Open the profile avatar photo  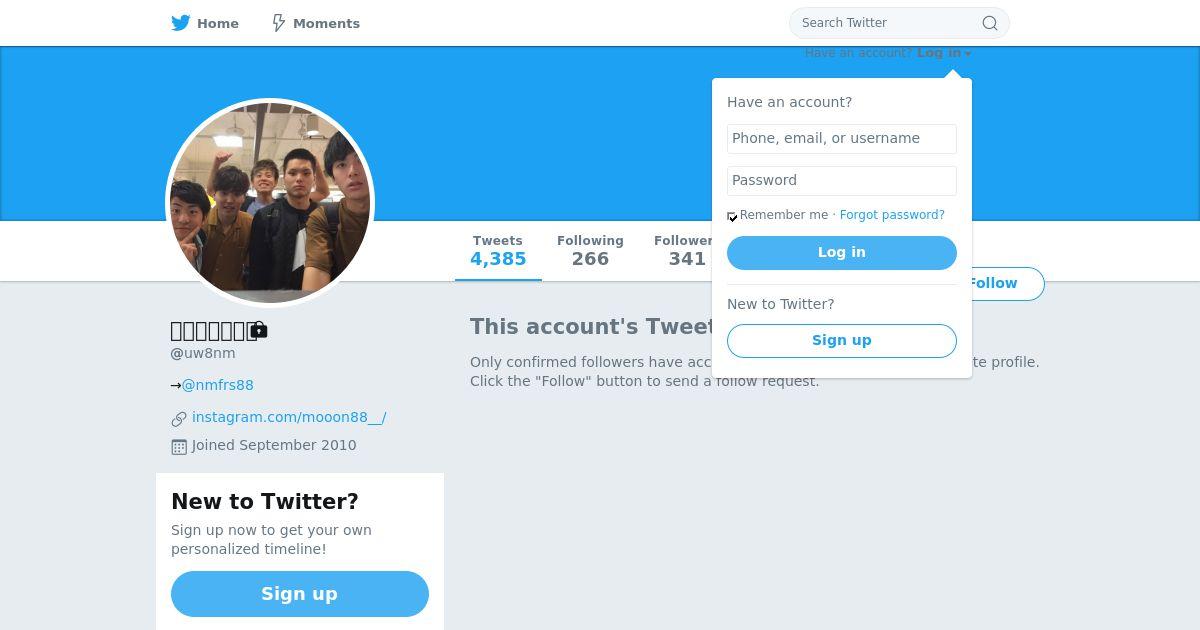(270, 203)
